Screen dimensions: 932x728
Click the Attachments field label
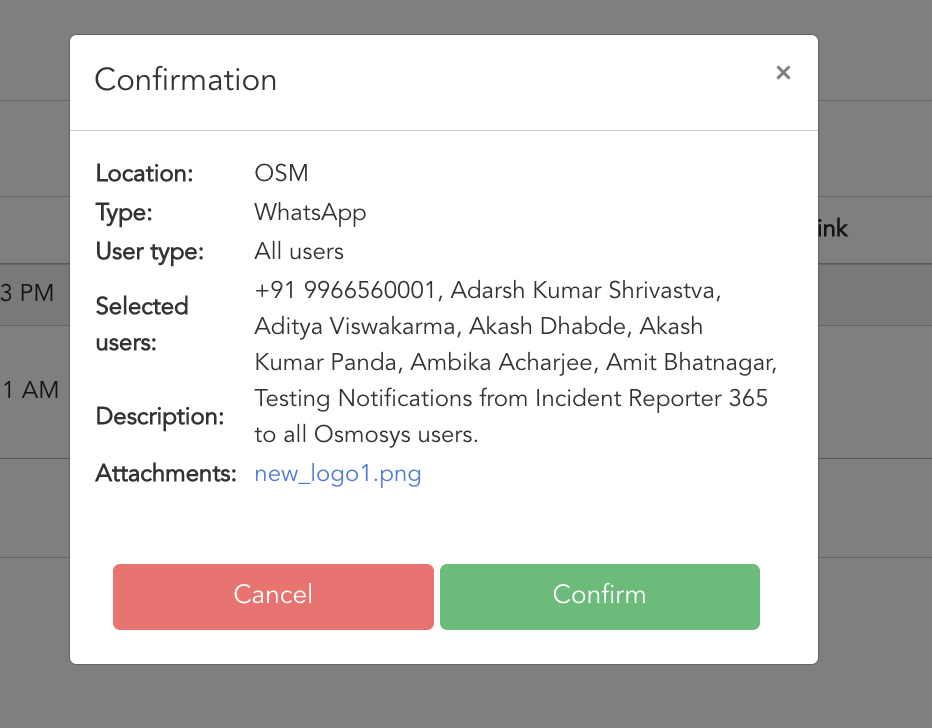coord(165,474)
